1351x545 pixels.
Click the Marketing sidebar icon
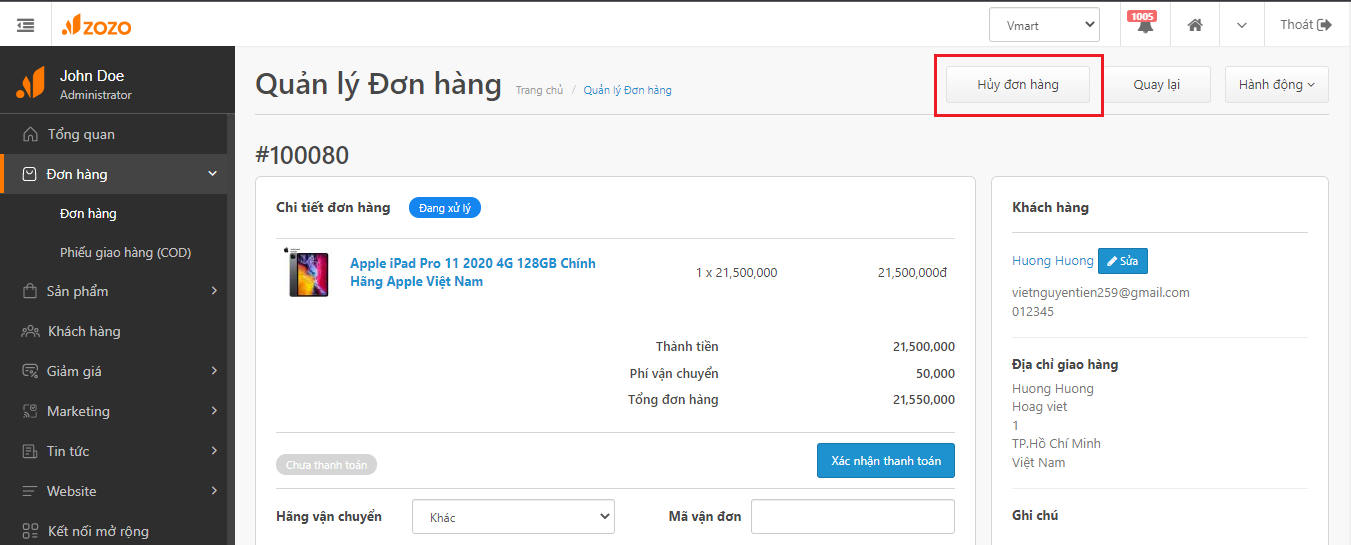(x=30, y=411)
